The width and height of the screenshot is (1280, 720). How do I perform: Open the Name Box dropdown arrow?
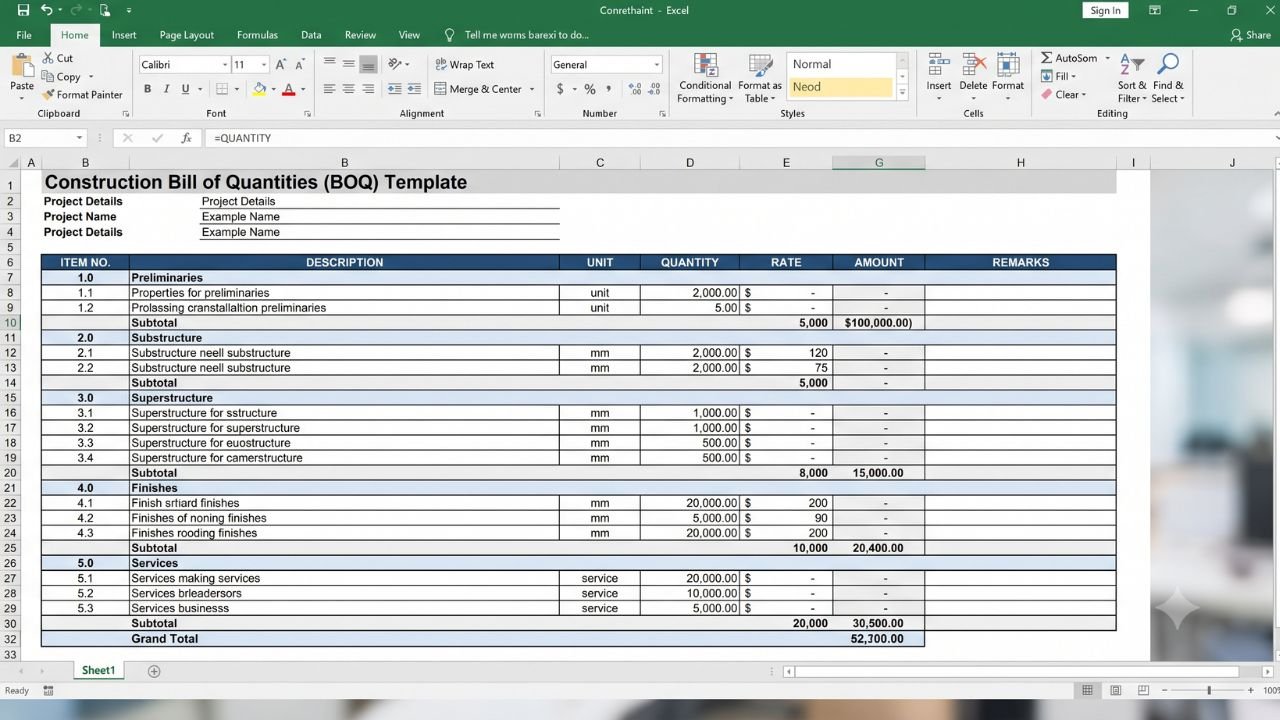[79, 138]
